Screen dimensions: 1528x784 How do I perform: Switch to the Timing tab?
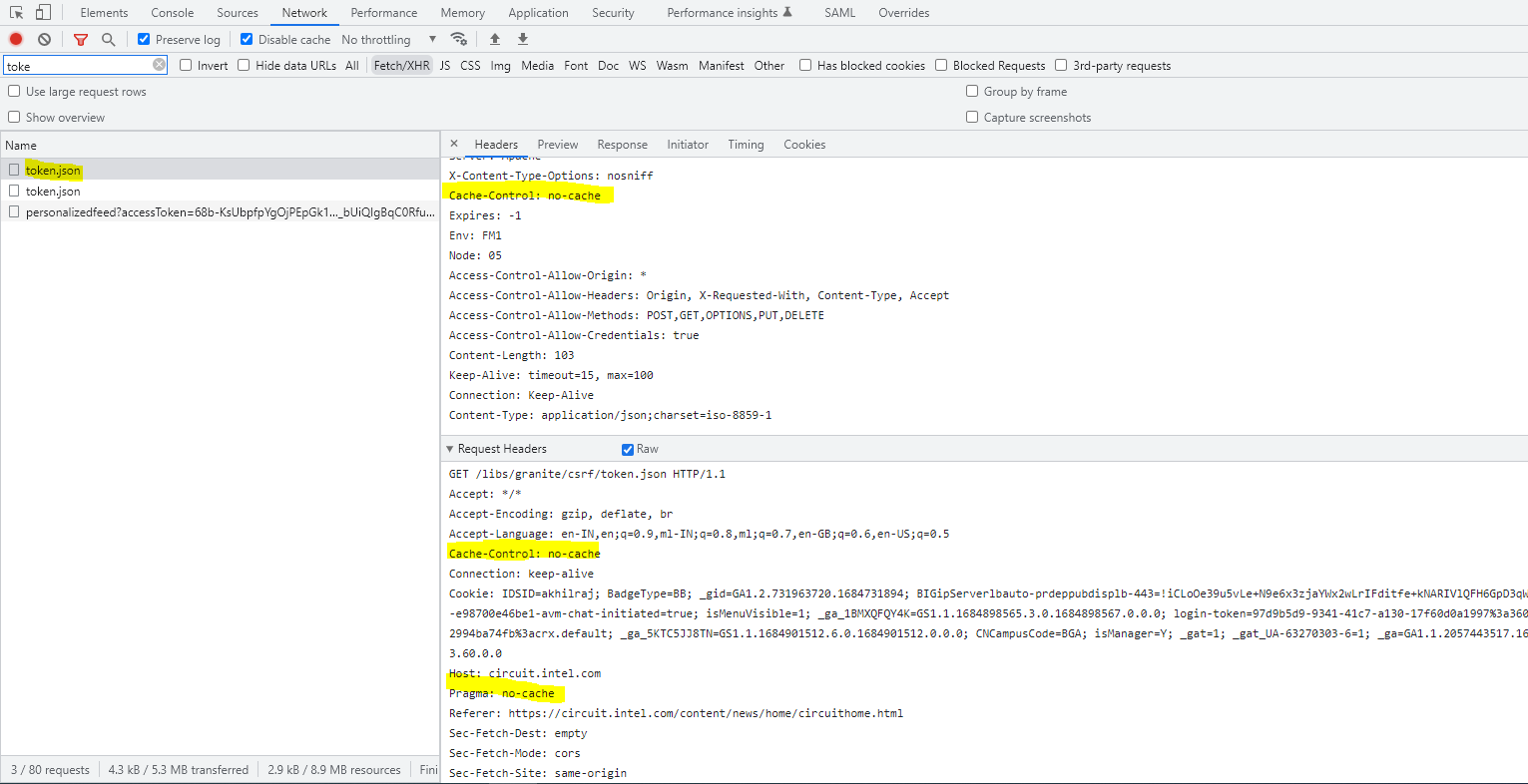coord(746,144)
